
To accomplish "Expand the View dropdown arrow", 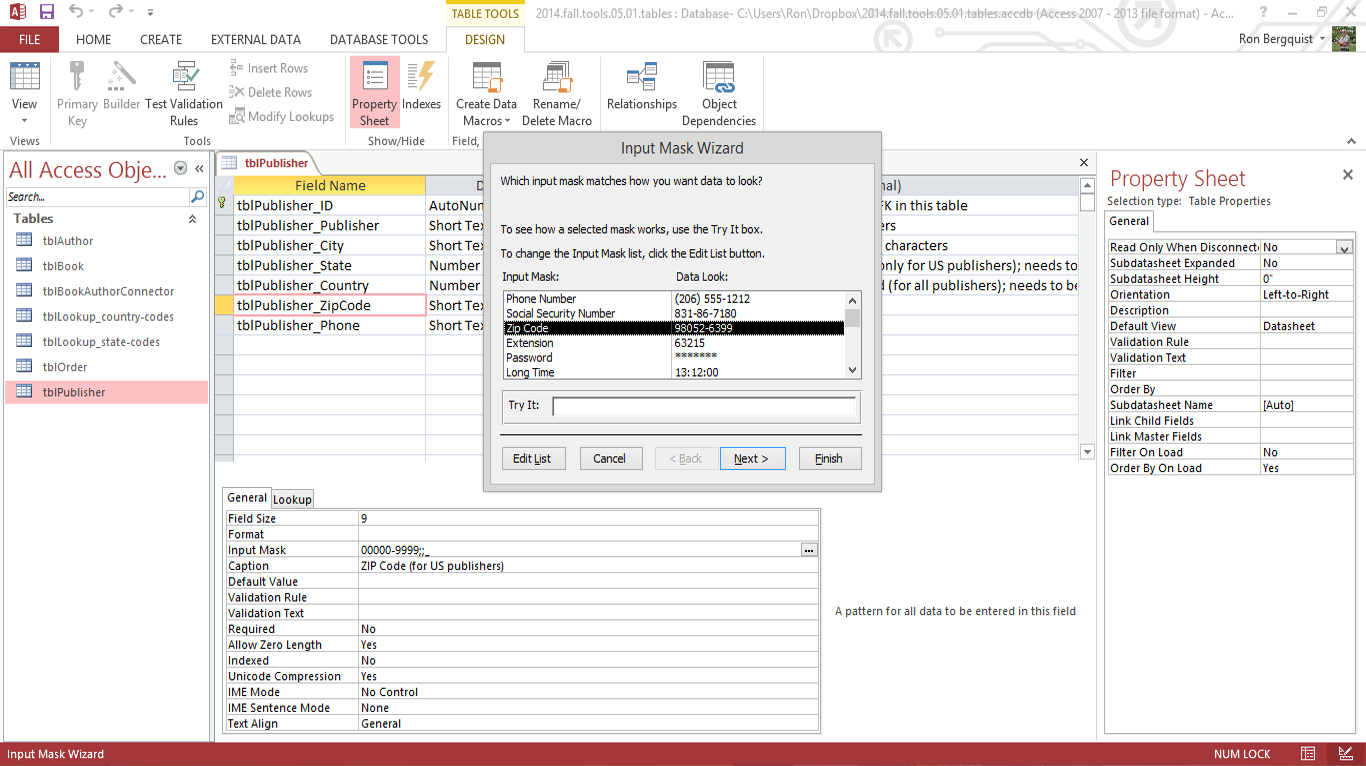I will [24, 122].
